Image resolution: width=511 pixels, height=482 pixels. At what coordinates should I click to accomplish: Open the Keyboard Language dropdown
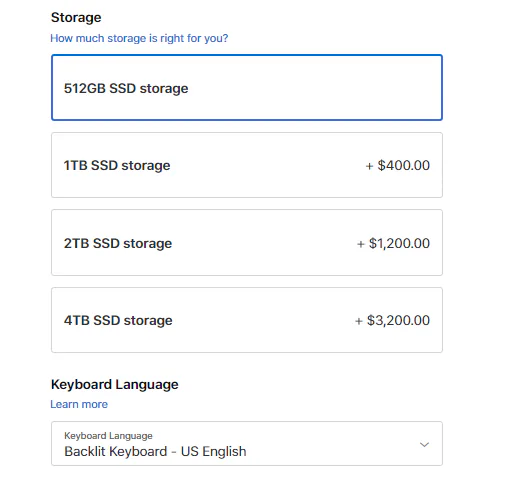point(247,444)
